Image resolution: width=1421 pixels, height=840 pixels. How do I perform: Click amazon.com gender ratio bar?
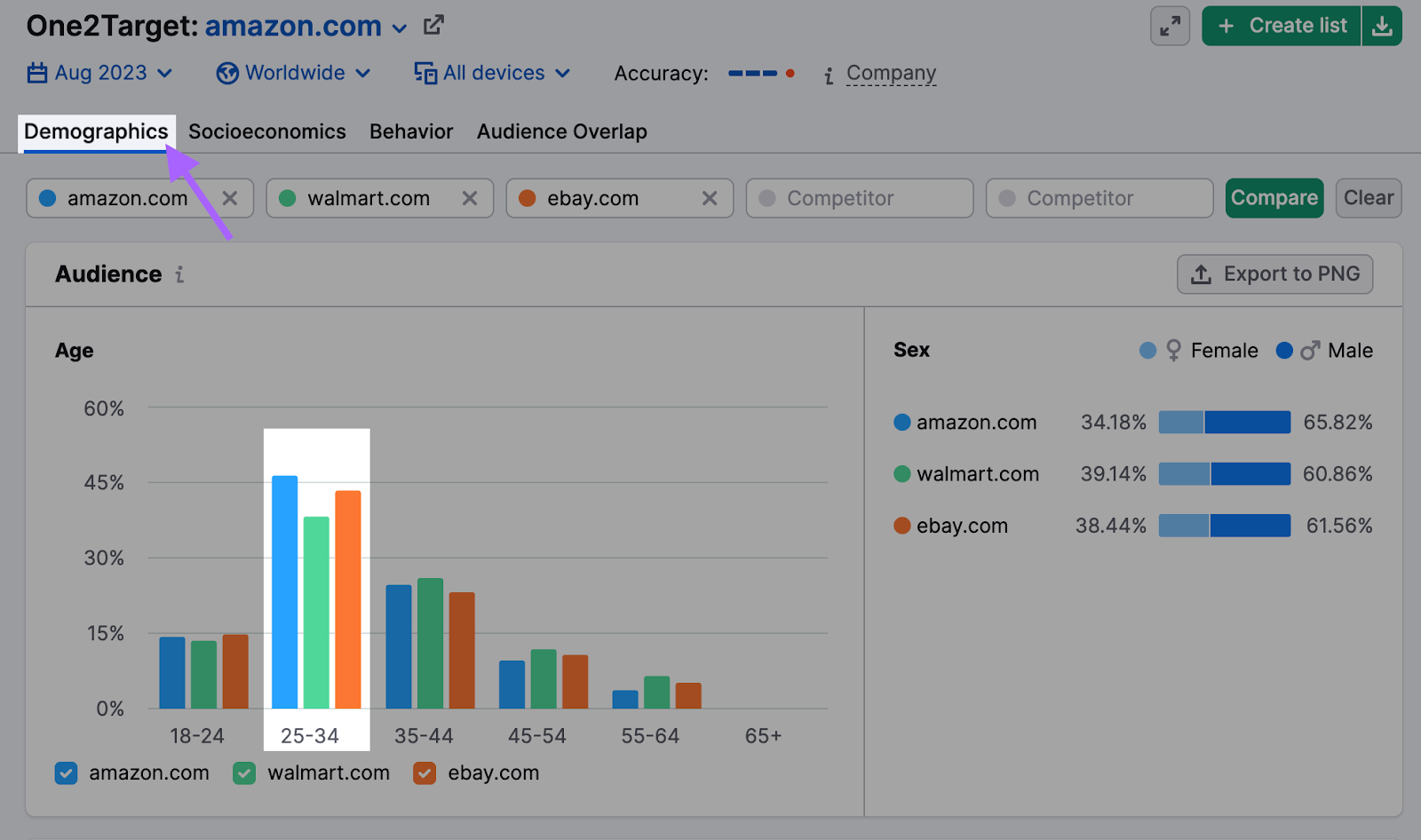click(x=1225, y=423)
